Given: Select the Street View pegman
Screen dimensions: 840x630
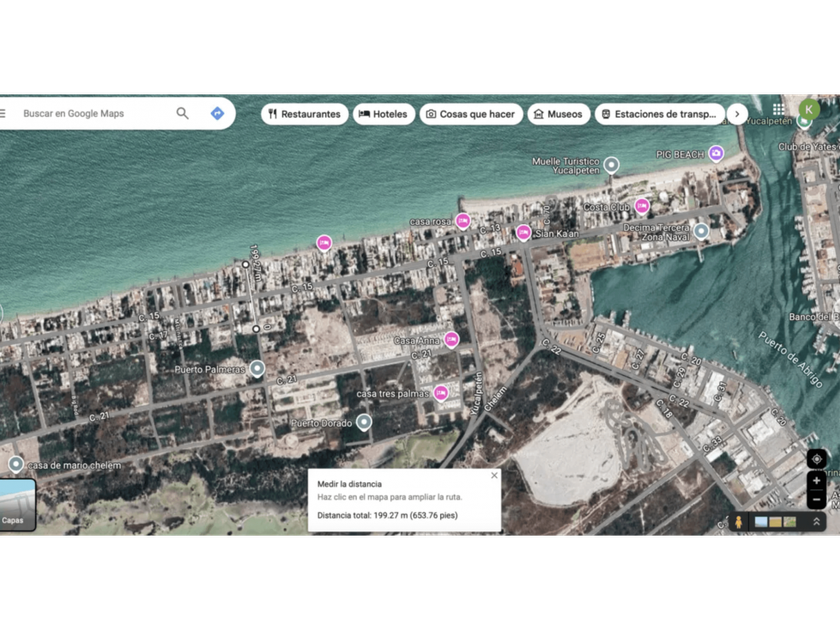Looking at the screenshot, I should click(x=739, y=522).
